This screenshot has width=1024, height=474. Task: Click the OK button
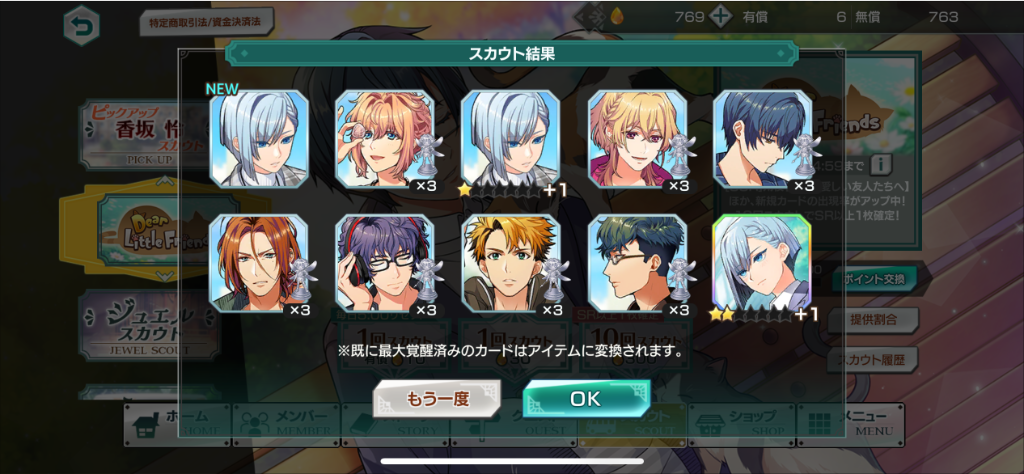pos(586,398)
